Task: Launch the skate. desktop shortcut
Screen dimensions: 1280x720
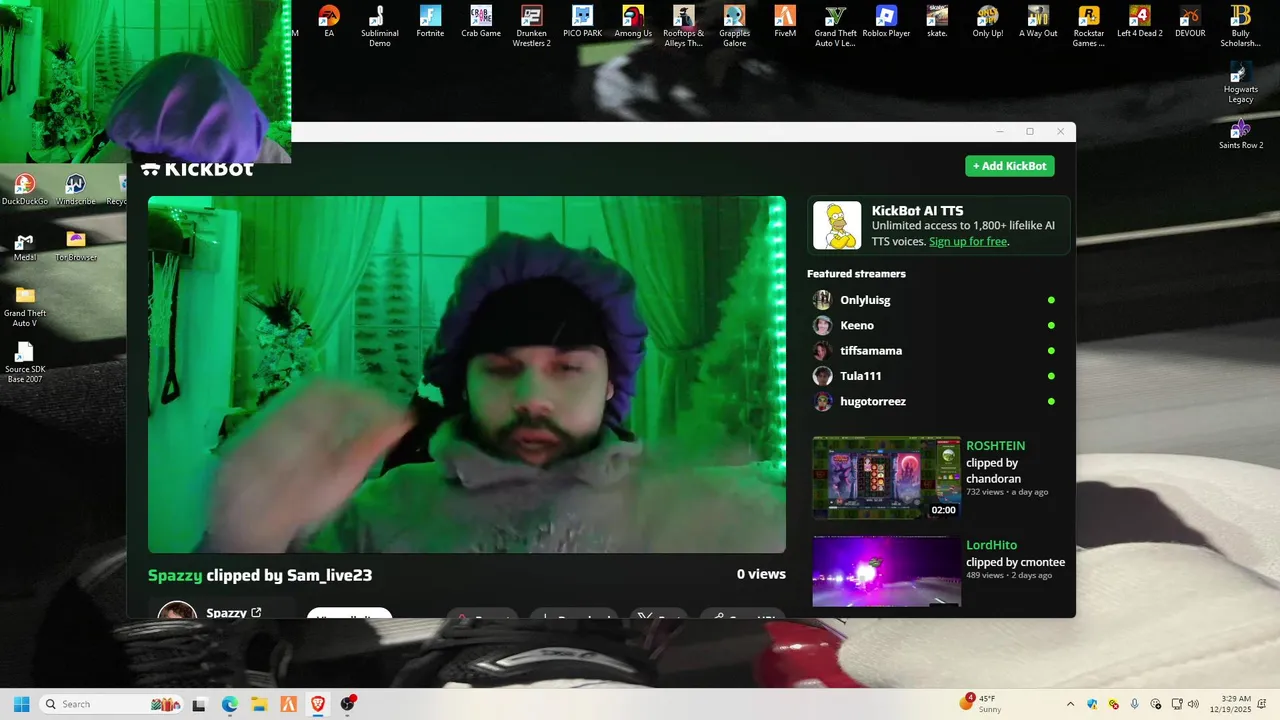Action: tap(937, 21)
